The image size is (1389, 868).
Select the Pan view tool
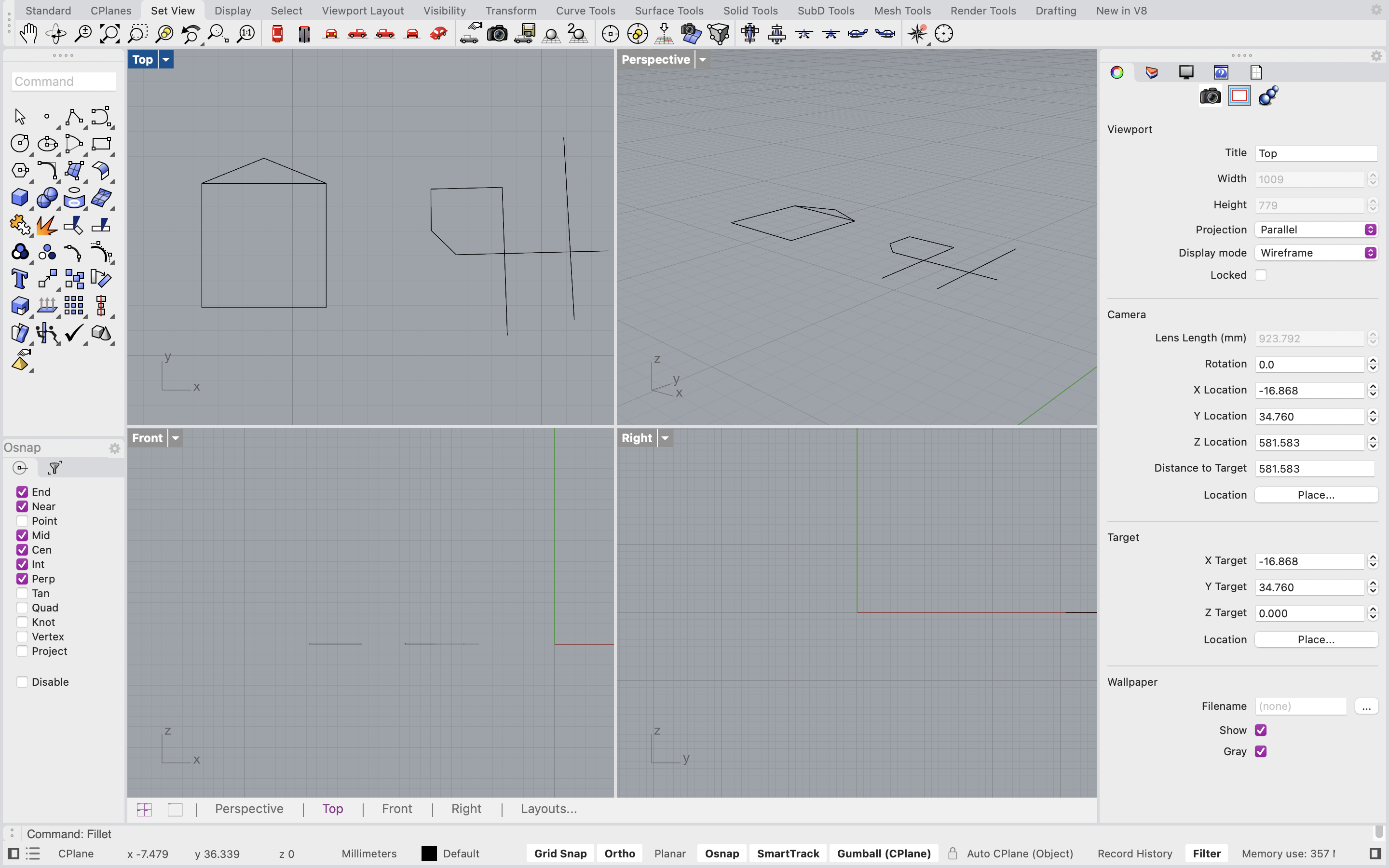(27, 33)
